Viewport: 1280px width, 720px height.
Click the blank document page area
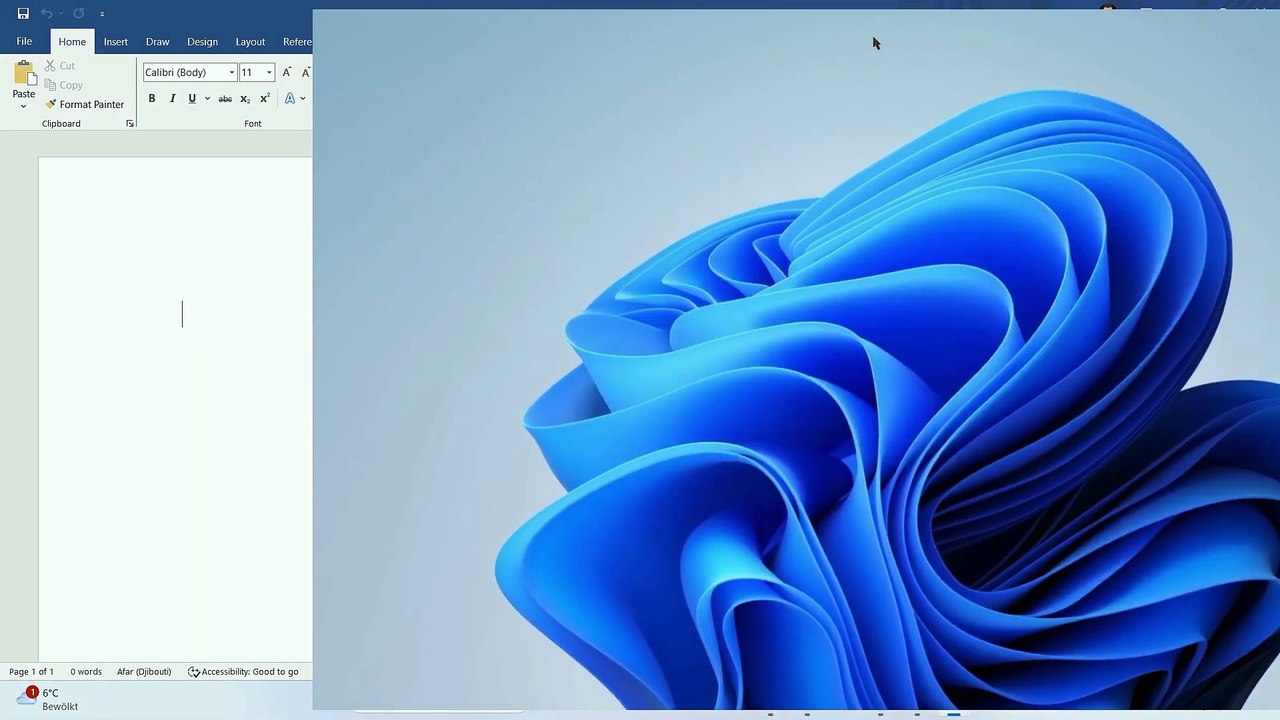click(x=175, y=409)
